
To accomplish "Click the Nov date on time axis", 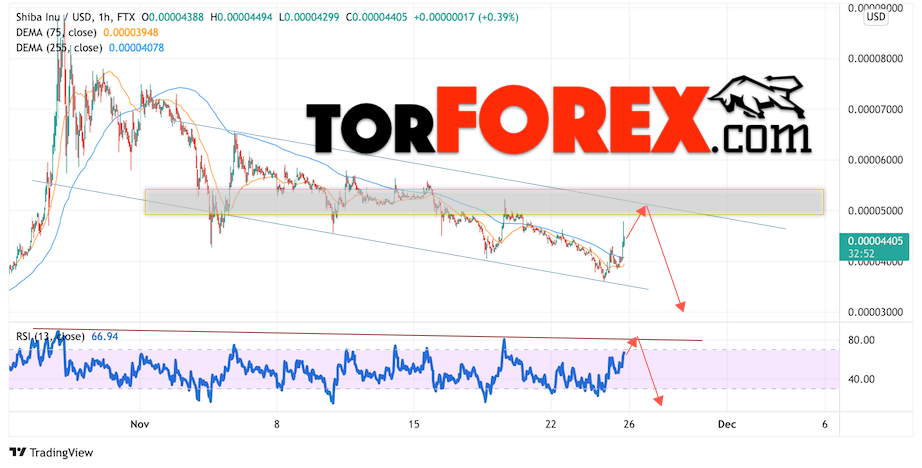I will [x=140, y=424].
